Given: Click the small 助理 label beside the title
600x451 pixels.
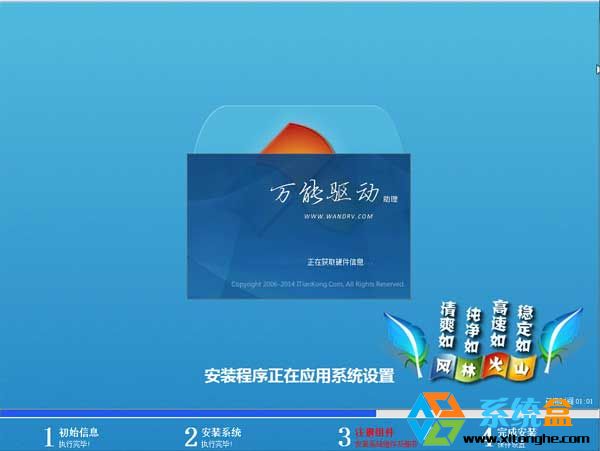Looking at the screenshot, I should [x=391, y=199].
